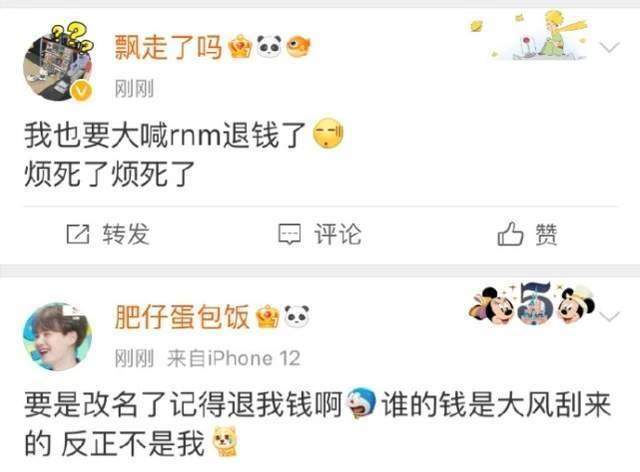Open username link 肥仔蛋包饭
The width and height of the screenshot is (640, 472).
coord(182,317)
